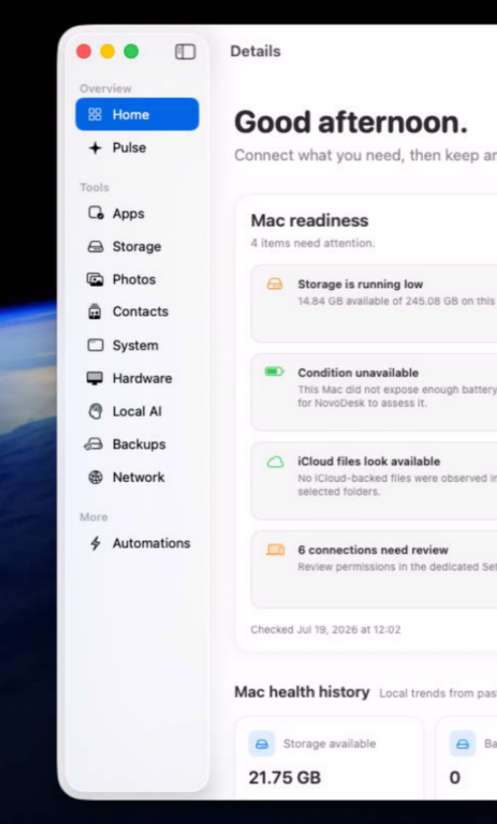This screenshot has width=497, height=824.
Task: Open the System label in sidebar
Action: (x=135, y=345)
